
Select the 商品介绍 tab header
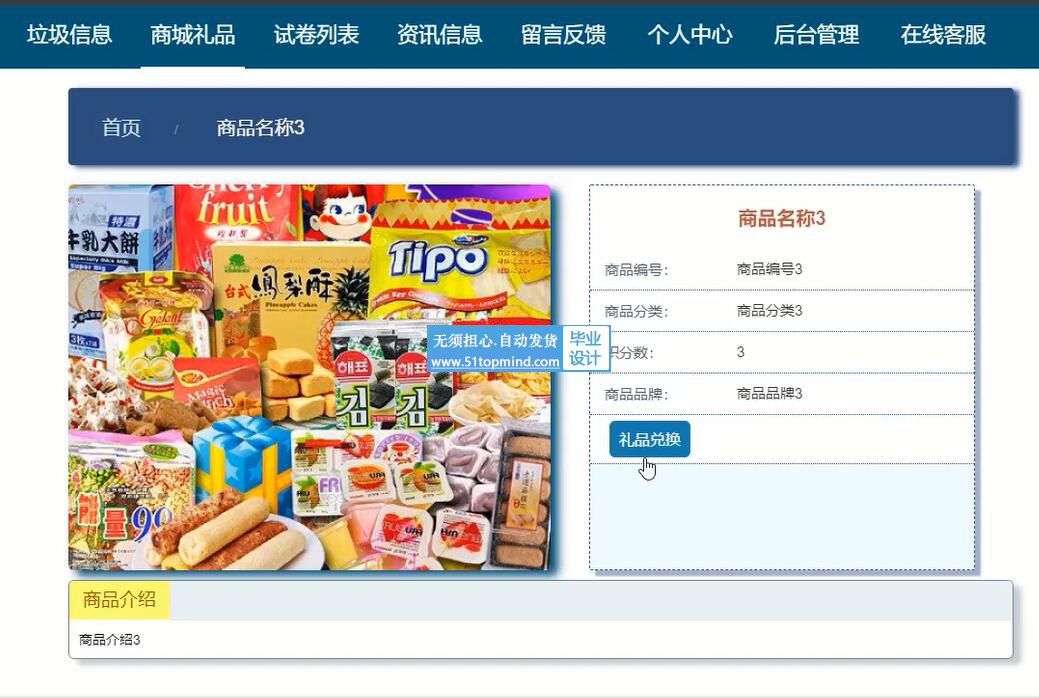pos(119,600)
